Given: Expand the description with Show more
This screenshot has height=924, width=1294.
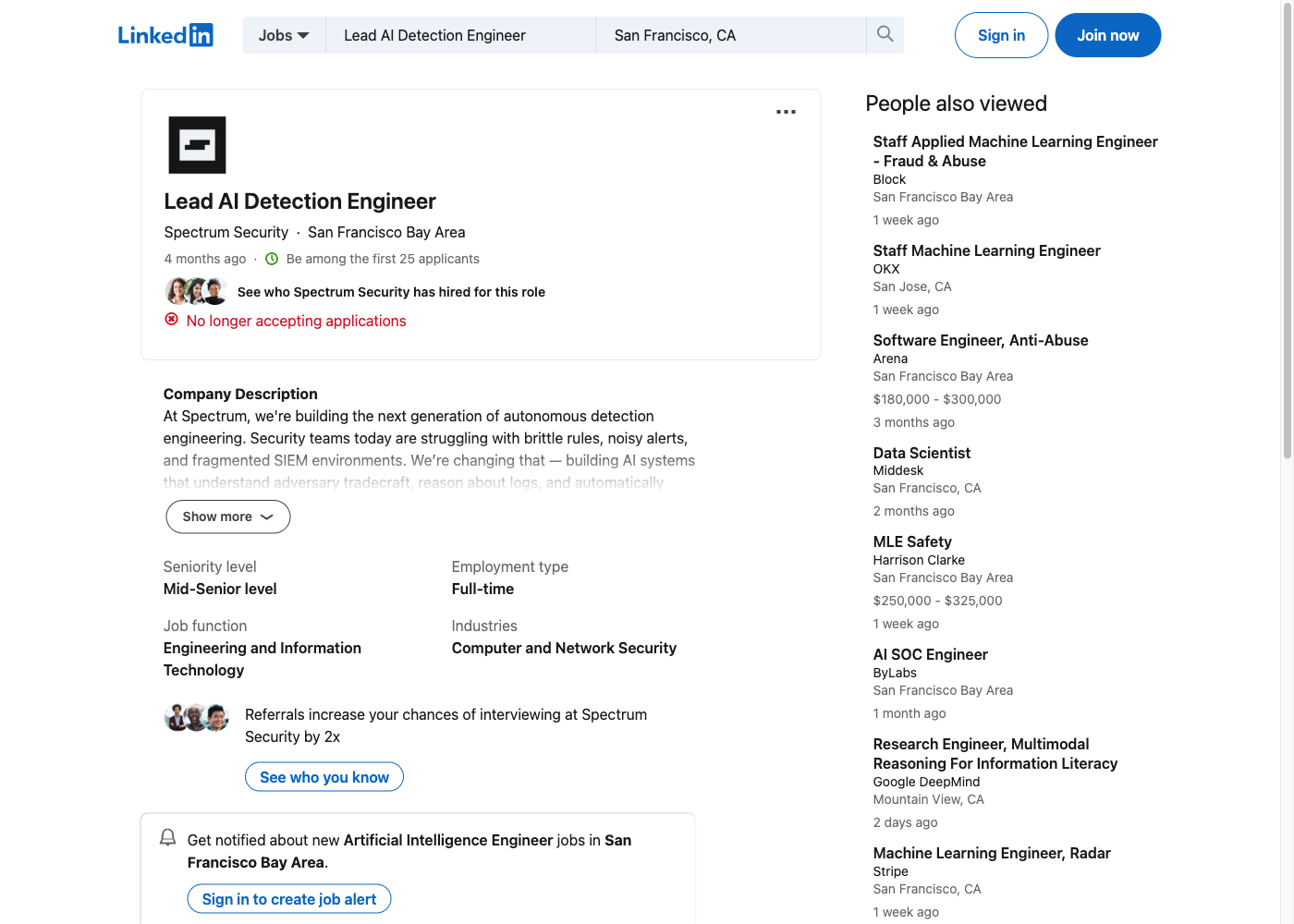Looking at the screenshot, I should 228,517.
